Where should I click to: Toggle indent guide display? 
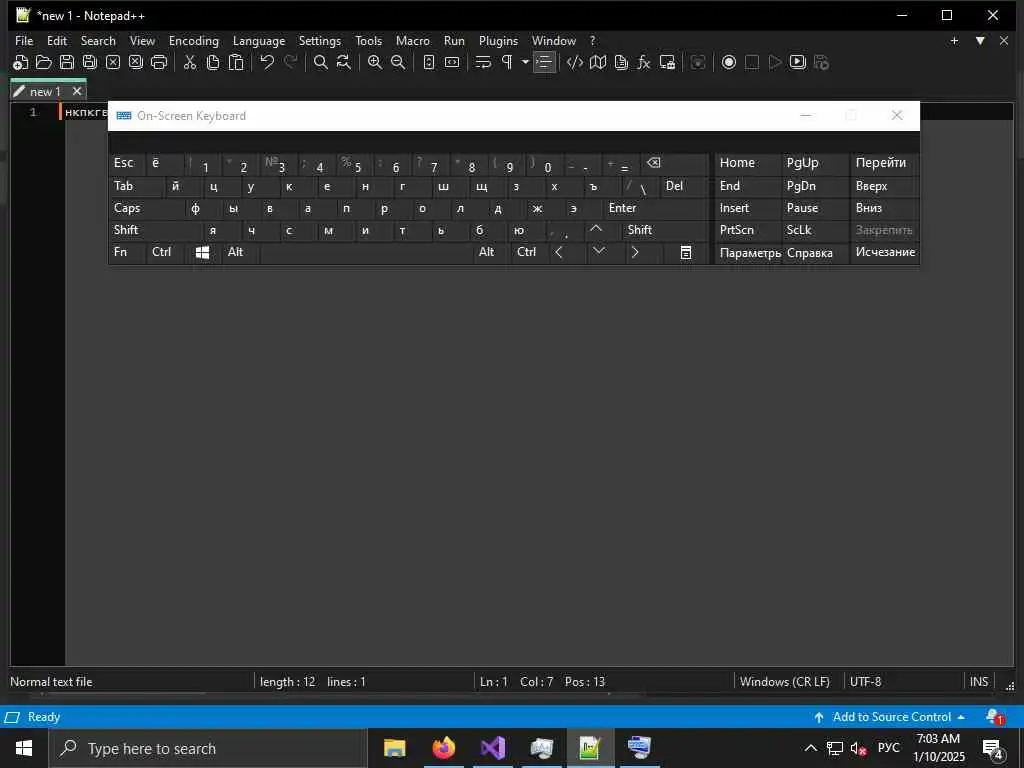click(544, 63)
